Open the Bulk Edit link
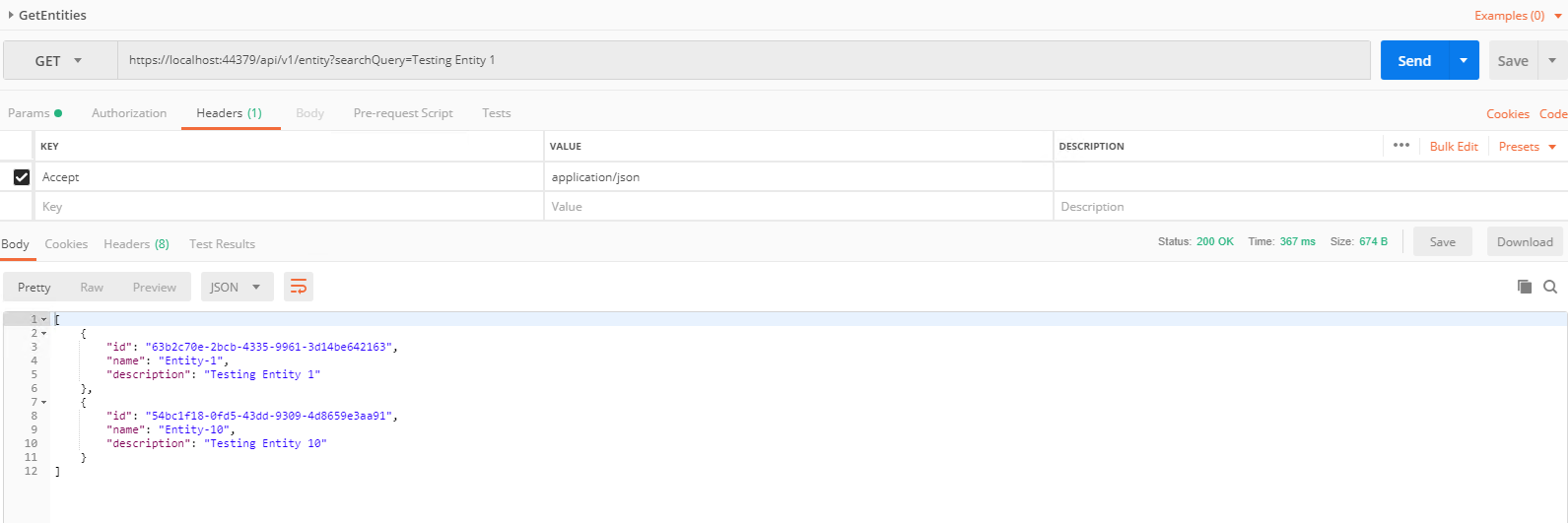Screen dimensions: 1568x523 pyautogui.click(x=1454, y=147)
